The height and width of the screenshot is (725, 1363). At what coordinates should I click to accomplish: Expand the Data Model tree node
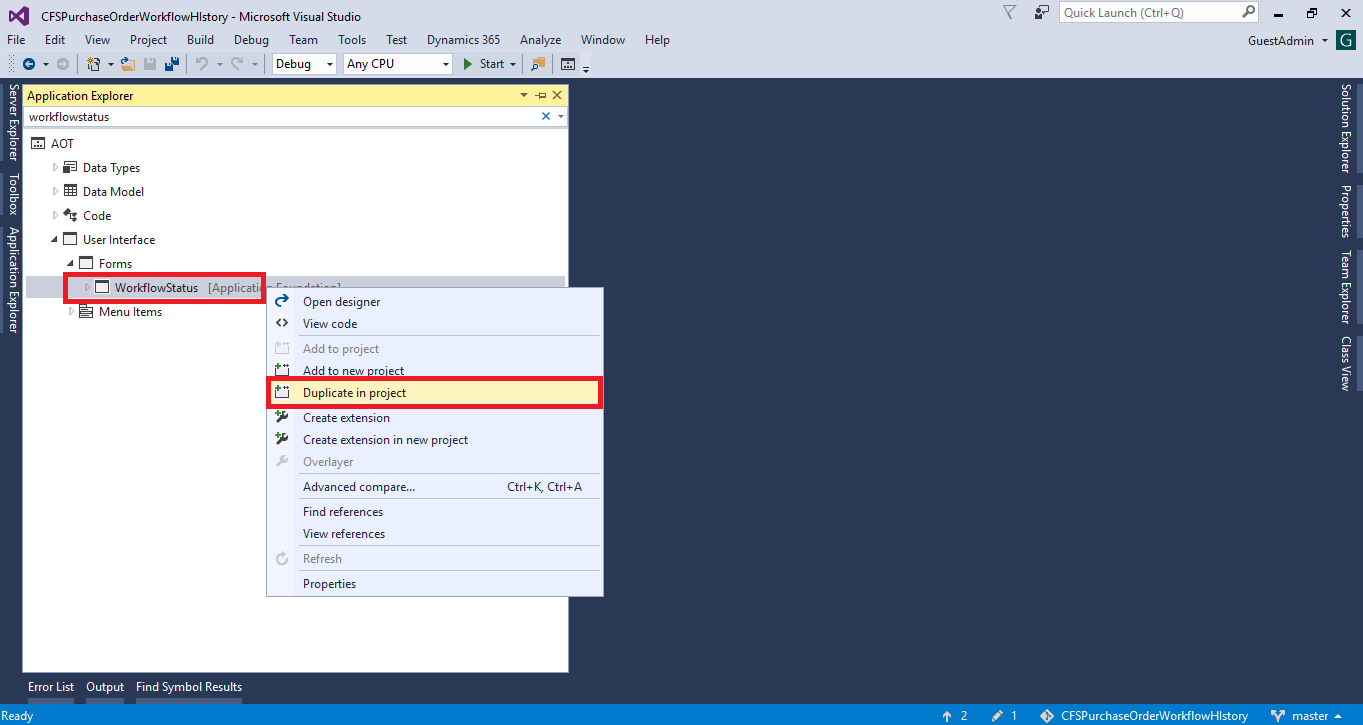(56, 191)
